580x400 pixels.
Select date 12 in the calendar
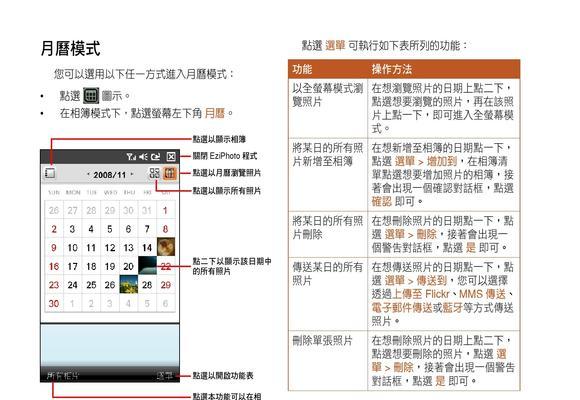pyautogui.click(x=110, y=247)
